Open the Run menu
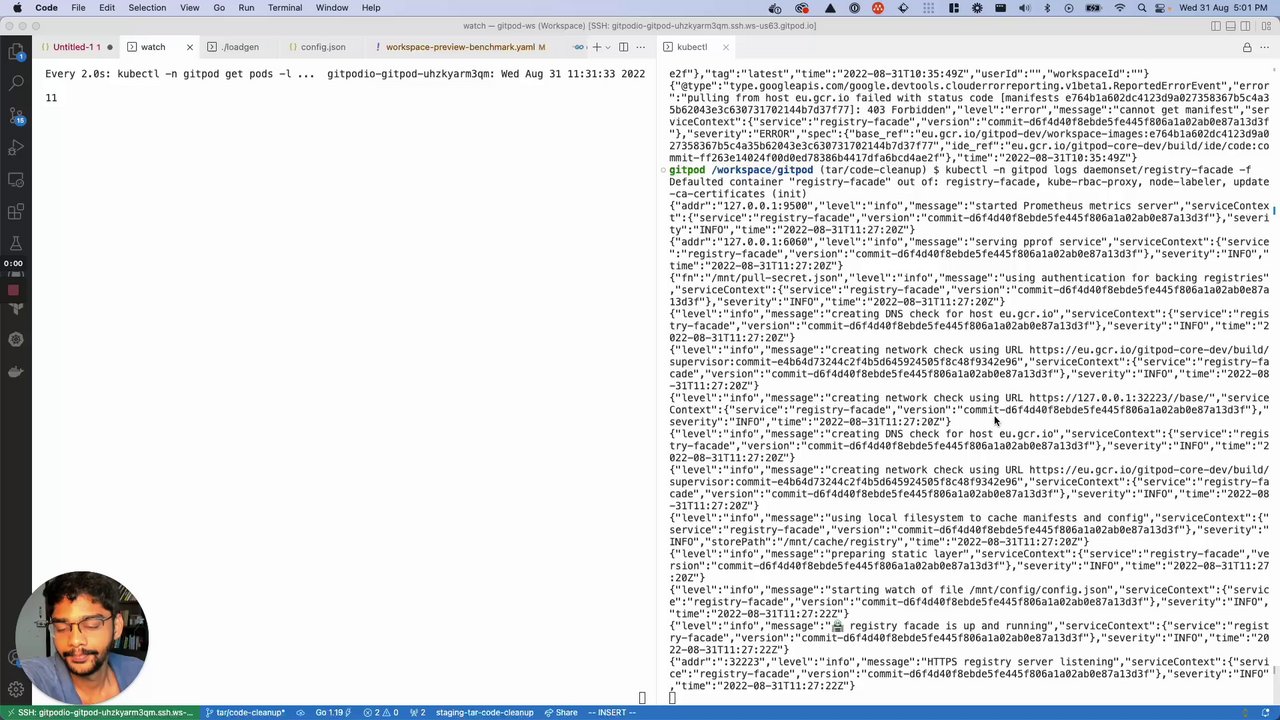This screenshot has height=720, width=1280. point(246,8)
